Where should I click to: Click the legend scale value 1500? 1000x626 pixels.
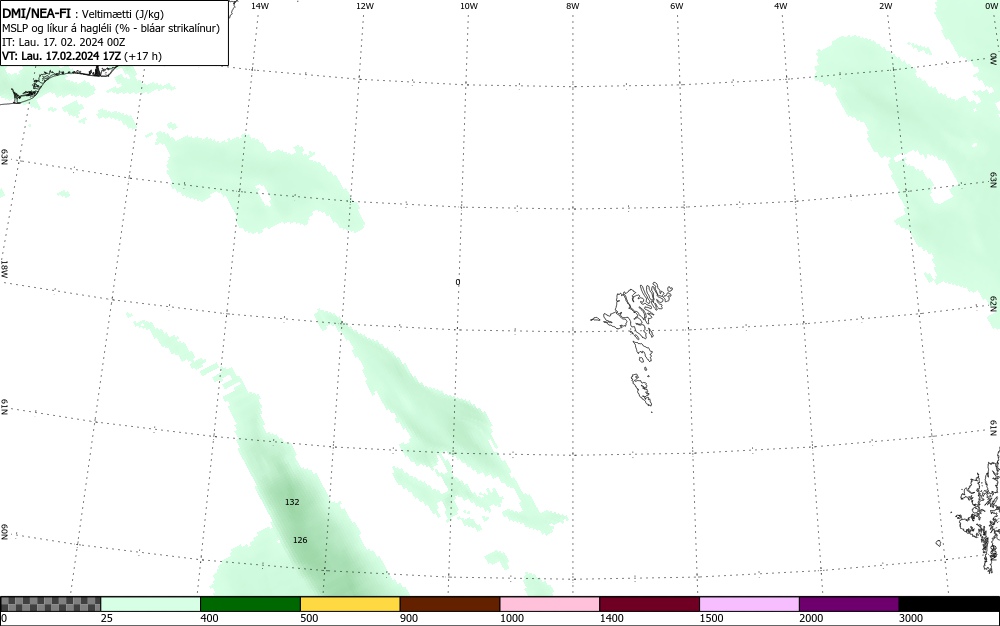click(712, 618)
